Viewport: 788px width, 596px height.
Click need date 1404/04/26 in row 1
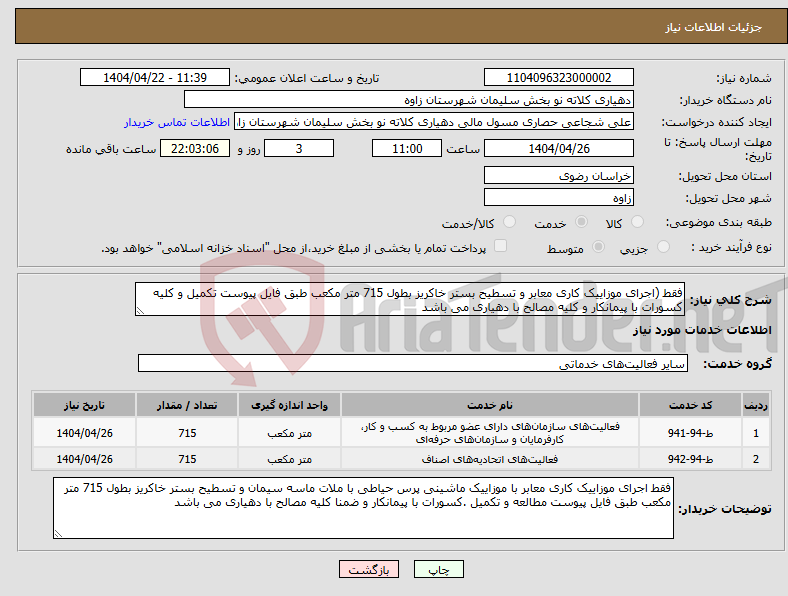coord(84,433)
